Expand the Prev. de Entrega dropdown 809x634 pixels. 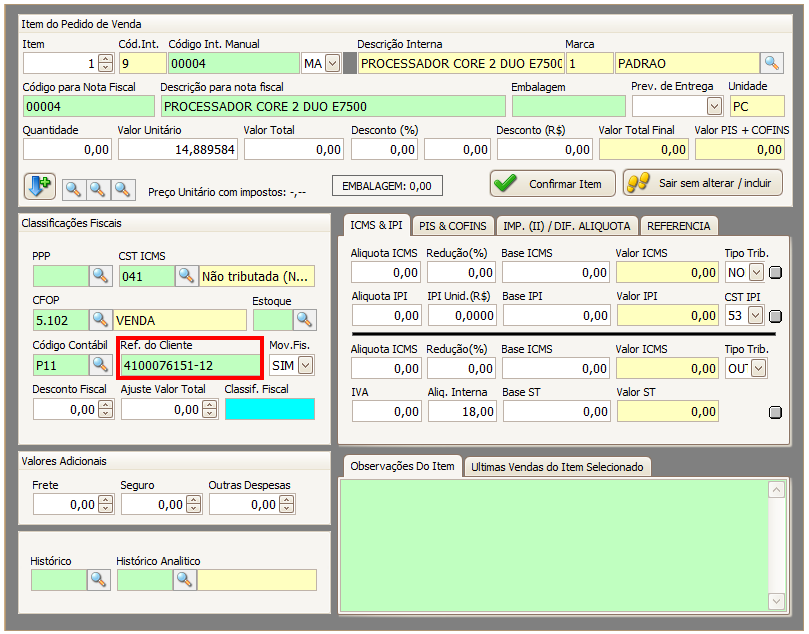(714, 106)
